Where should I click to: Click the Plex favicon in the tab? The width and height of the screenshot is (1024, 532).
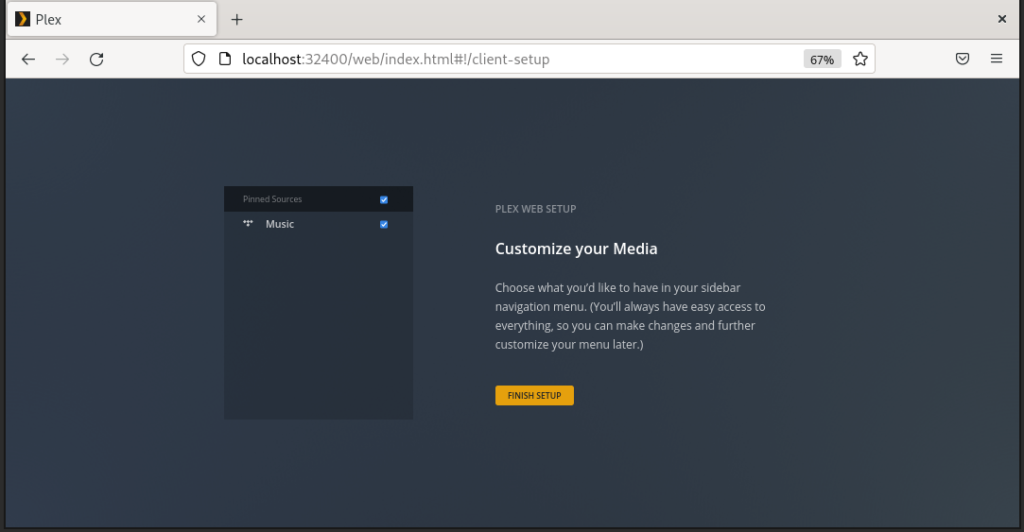[x=23, y=19]
